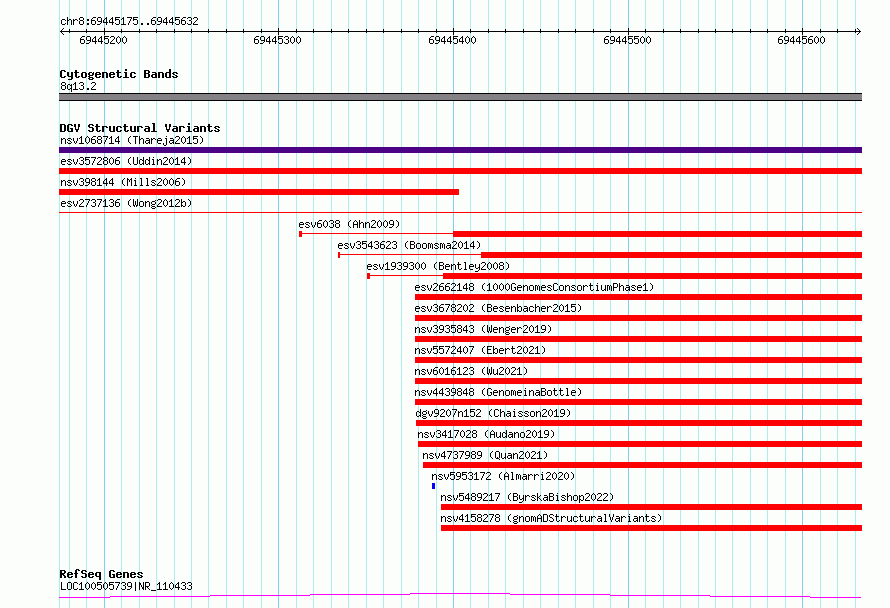
Task: Click the thick red esv6038 variant bar
Action: pyautogui.click(x=657, y=234)
